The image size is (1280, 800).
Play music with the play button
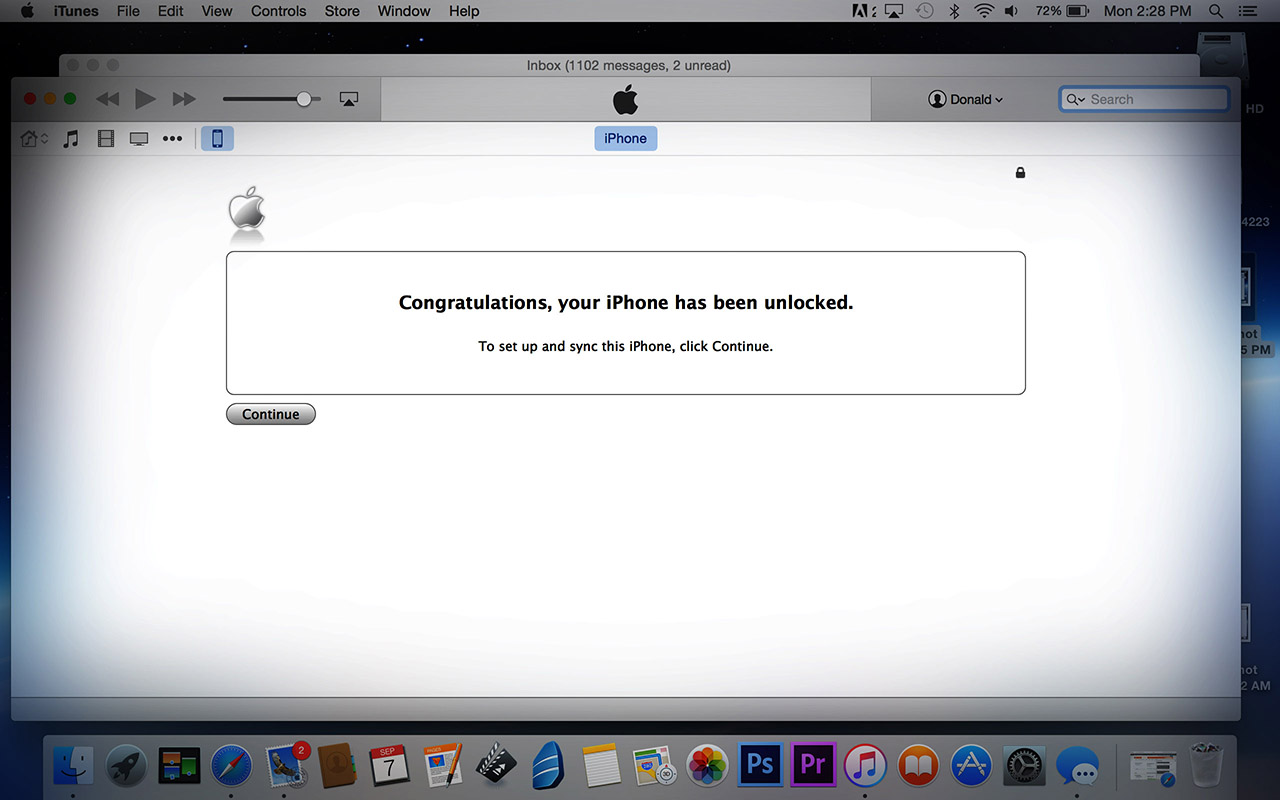point(145,99)
